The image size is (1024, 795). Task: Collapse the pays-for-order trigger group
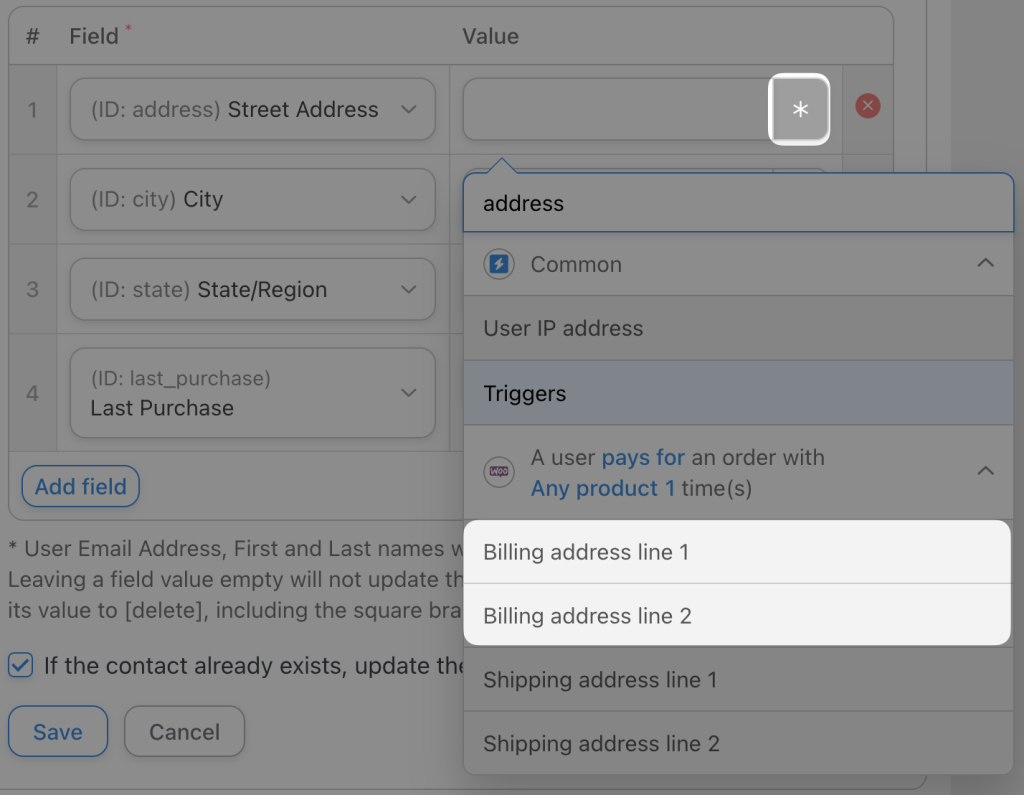click(x=986, y=471)
